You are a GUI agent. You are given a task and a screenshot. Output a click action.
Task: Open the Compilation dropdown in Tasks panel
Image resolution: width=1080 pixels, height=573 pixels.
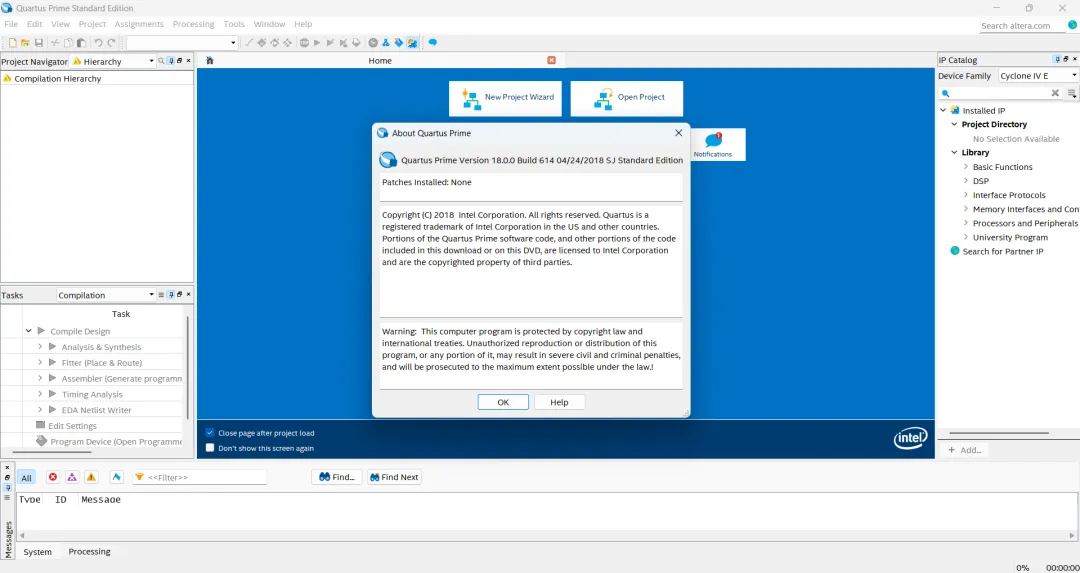point(106,295)
